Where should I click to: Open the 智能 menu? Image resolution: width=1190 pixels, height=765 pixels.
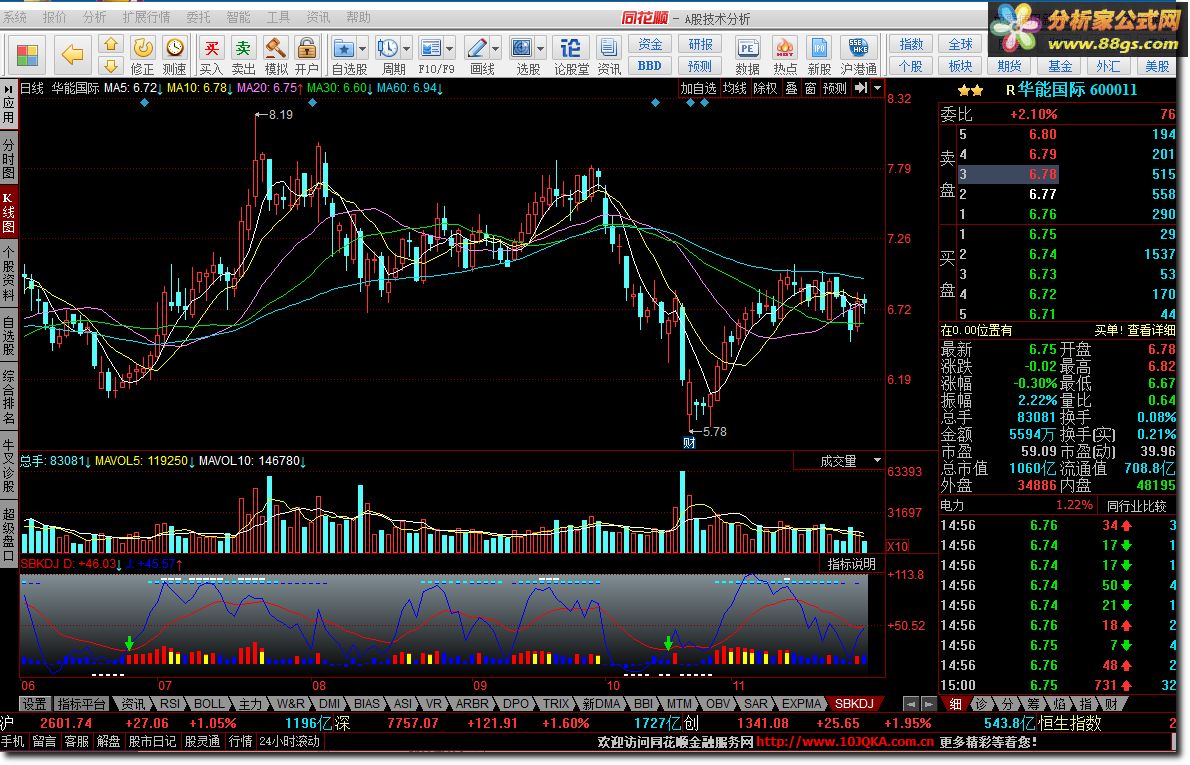pos(238,17)
